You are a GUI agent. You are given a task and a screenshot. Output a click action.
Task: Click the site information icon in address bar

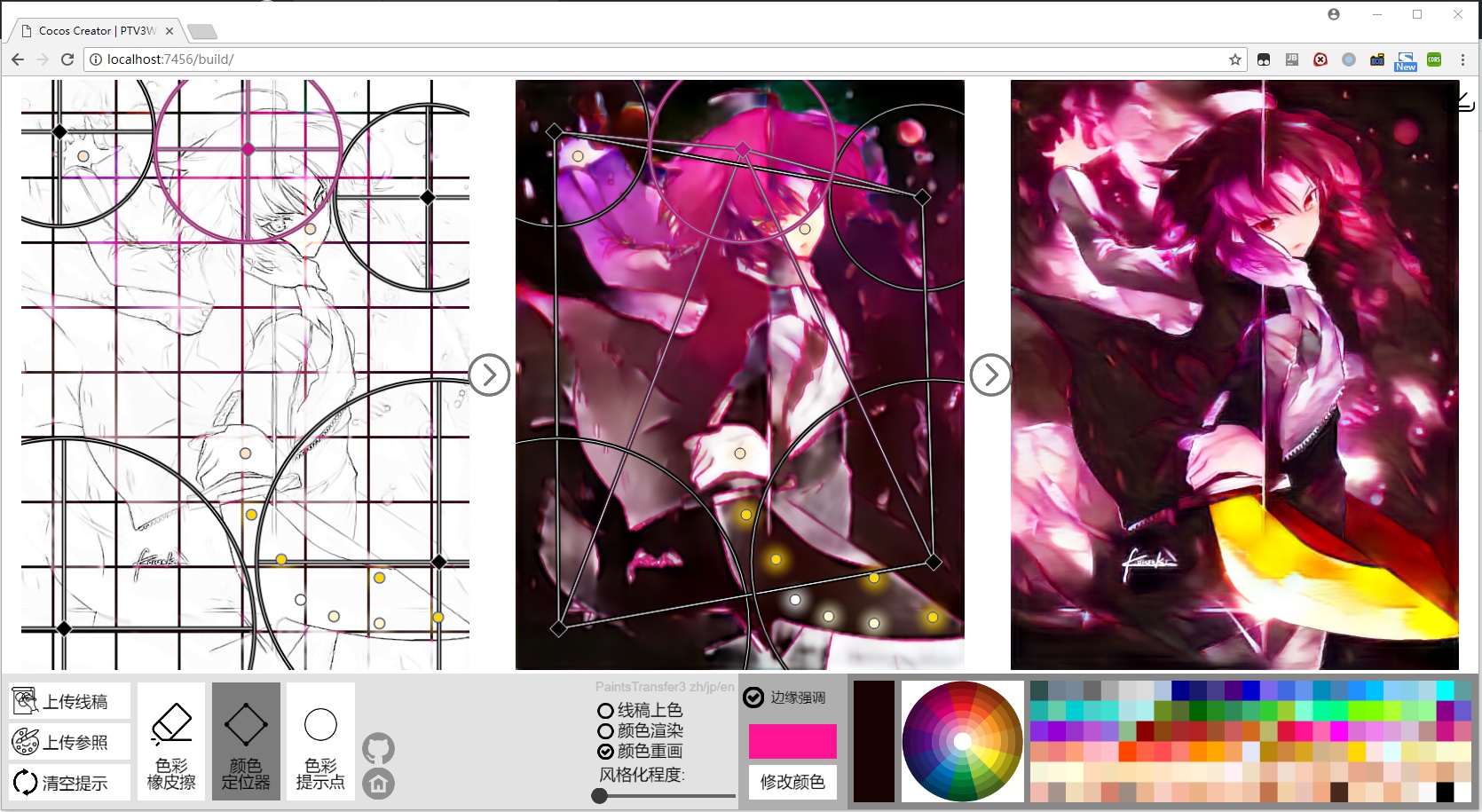point(96,59)
